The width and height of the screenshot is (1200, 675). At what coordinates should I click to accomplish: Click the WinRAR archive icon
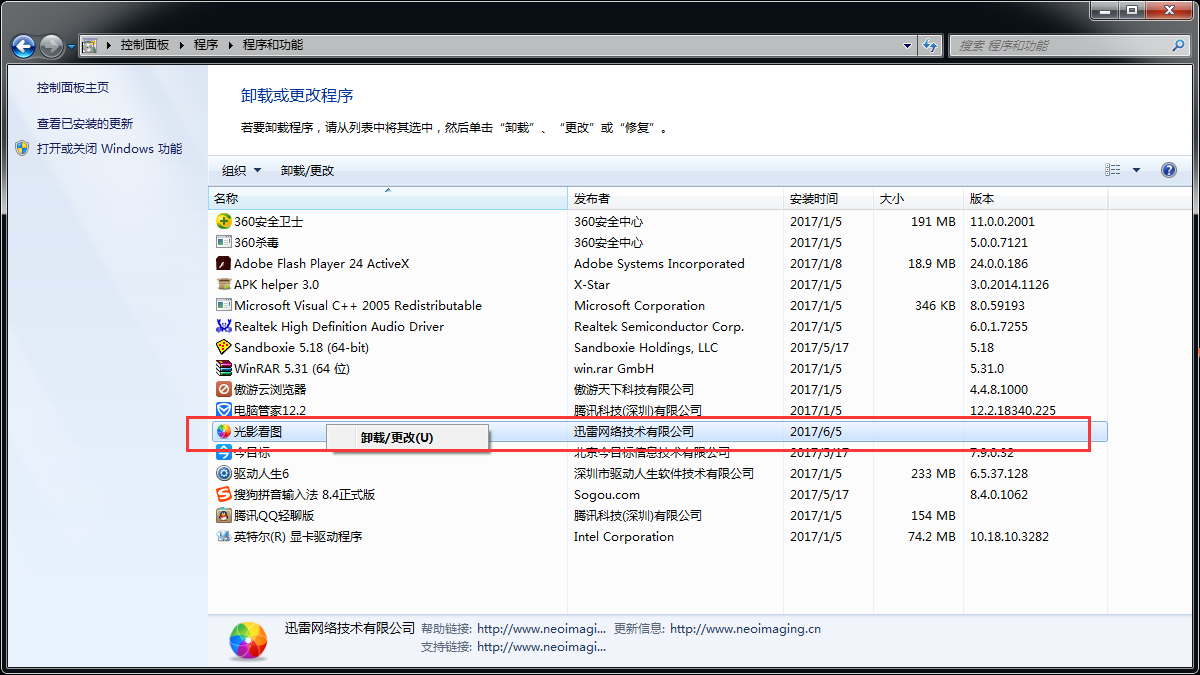point(222,368)
